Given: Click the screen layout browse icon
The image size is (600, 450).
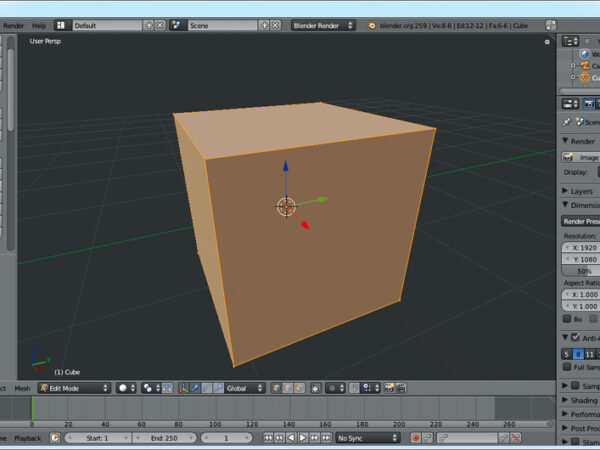Looking at the screenshot, I should [63, 25].
